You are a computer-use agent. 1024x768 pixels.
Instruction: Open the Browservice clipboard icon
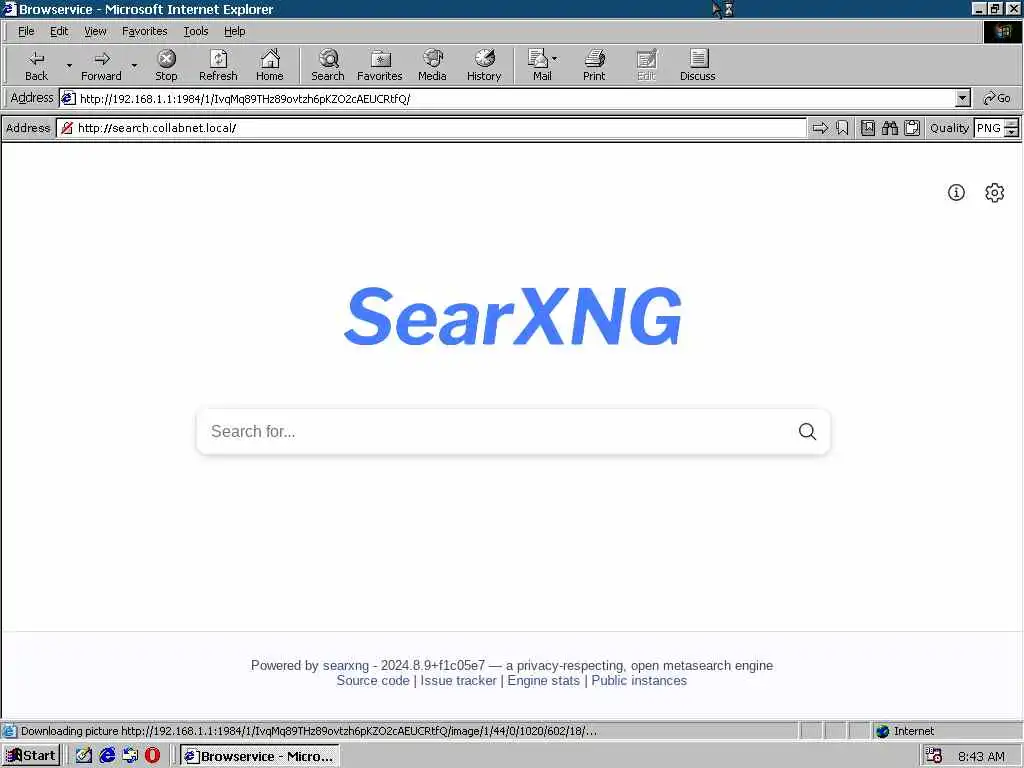912,128
